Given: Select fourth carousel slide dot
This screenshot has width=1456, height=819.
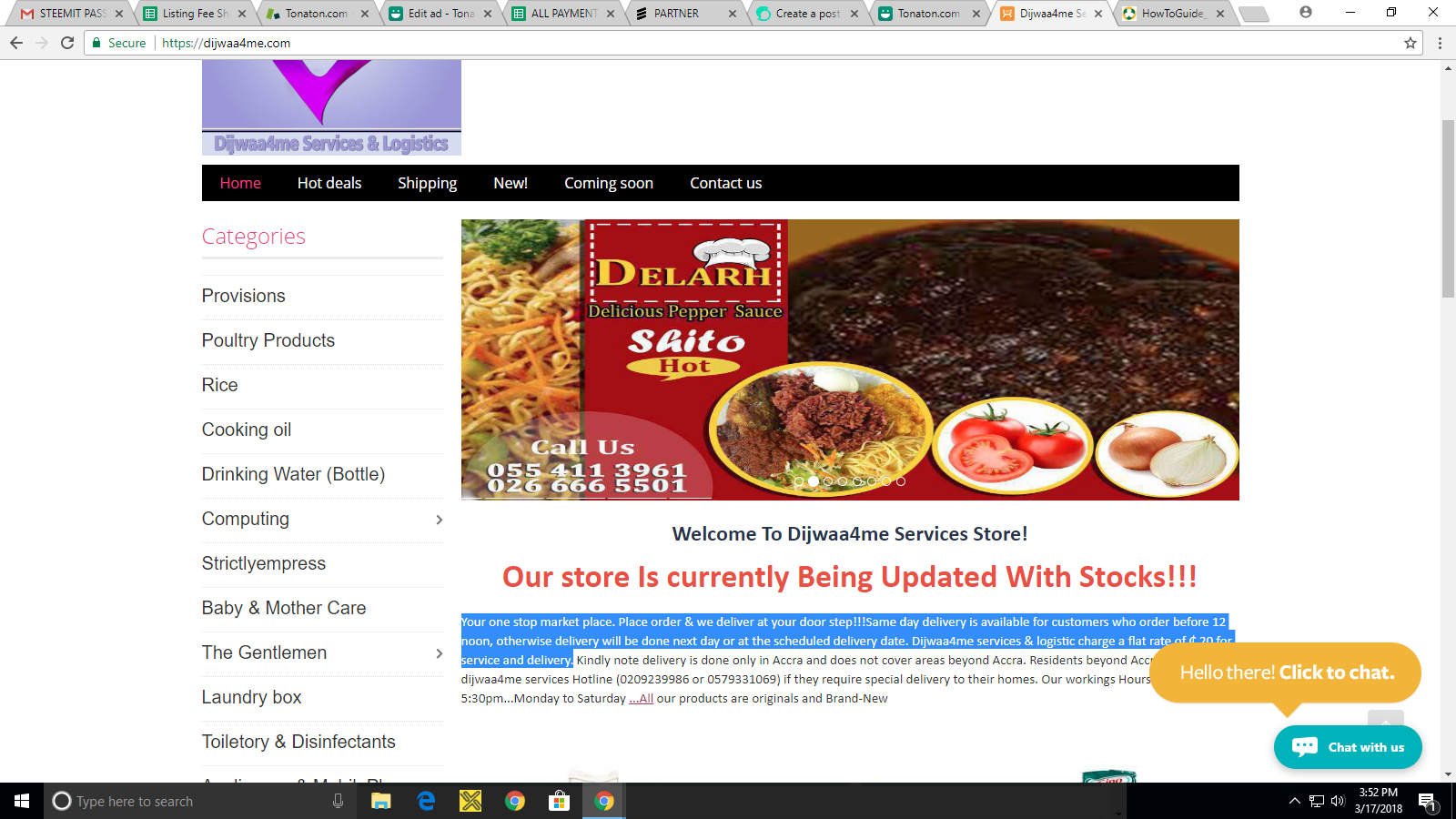Looking at the screenshot, I should point(843,481).
